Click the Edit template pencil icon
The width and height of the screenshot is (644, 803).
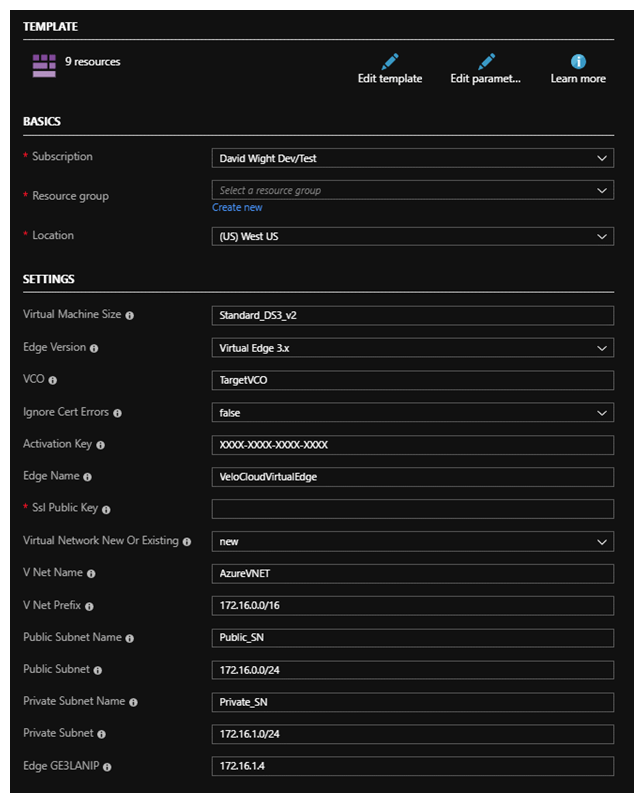(390, 62)
